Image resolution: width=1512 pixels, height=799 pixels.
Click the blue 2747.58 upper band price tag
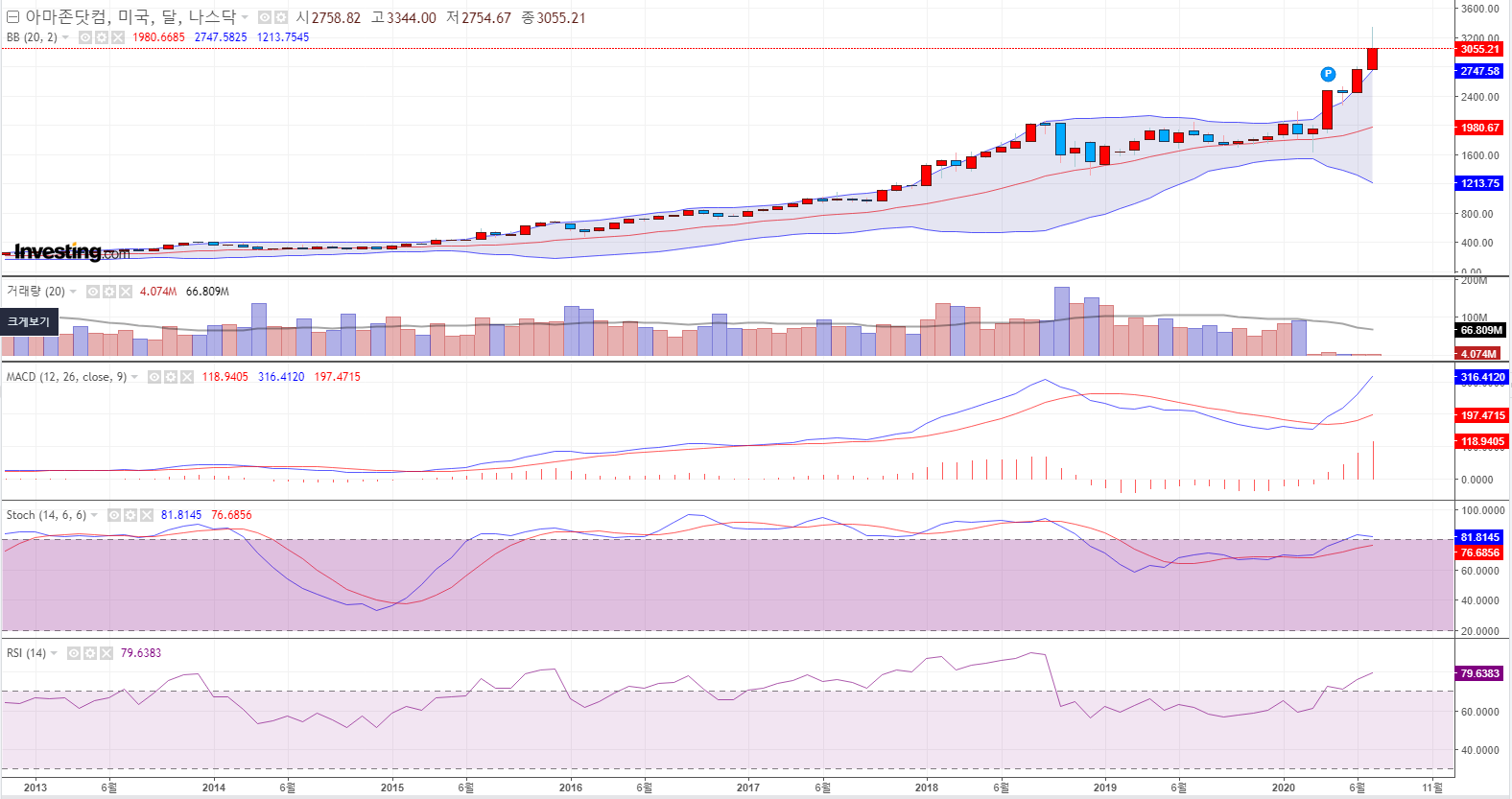click(x=1480, y=71)
